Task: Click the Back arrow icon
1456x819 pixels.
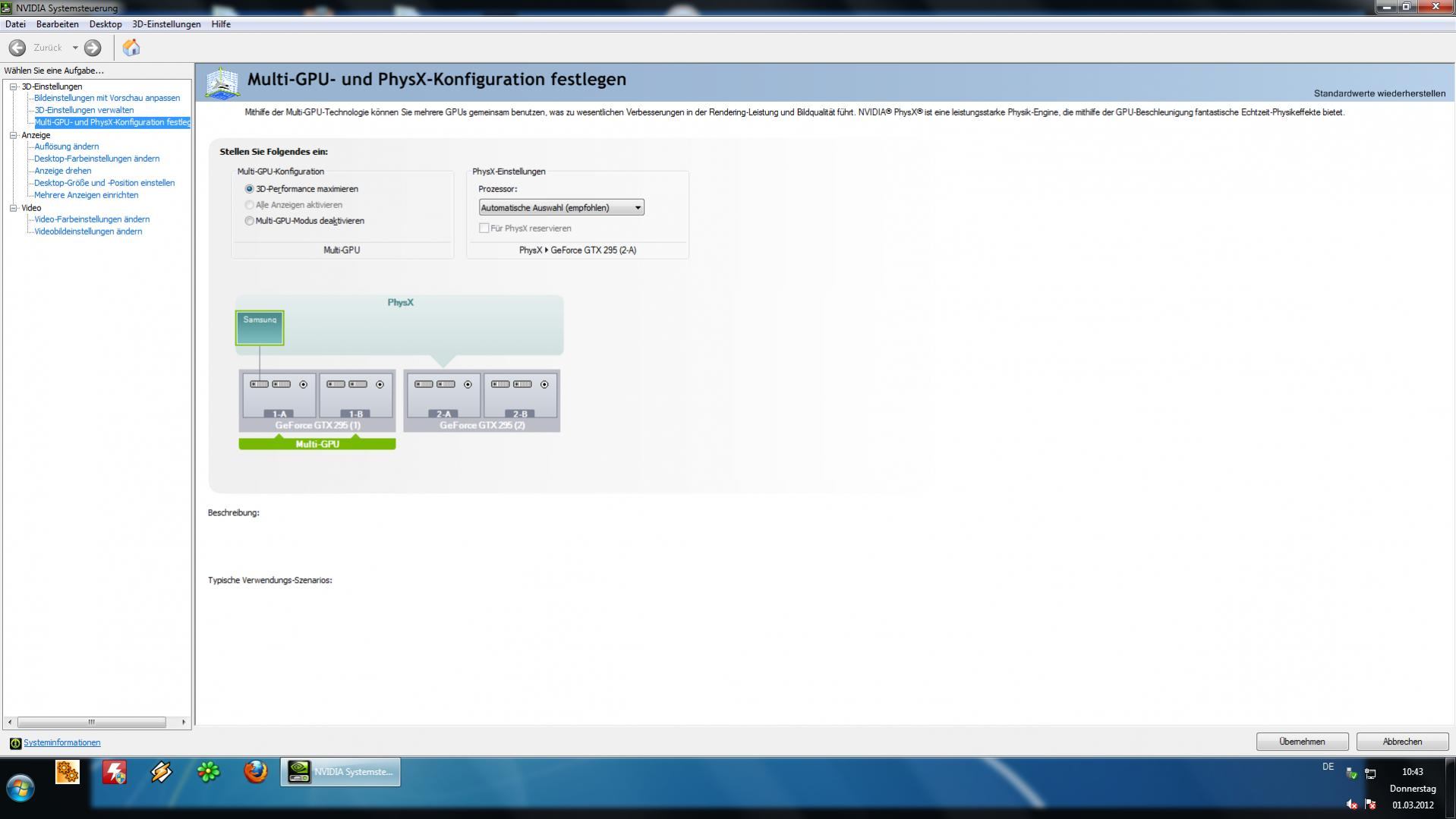Action: coord(17,48)
